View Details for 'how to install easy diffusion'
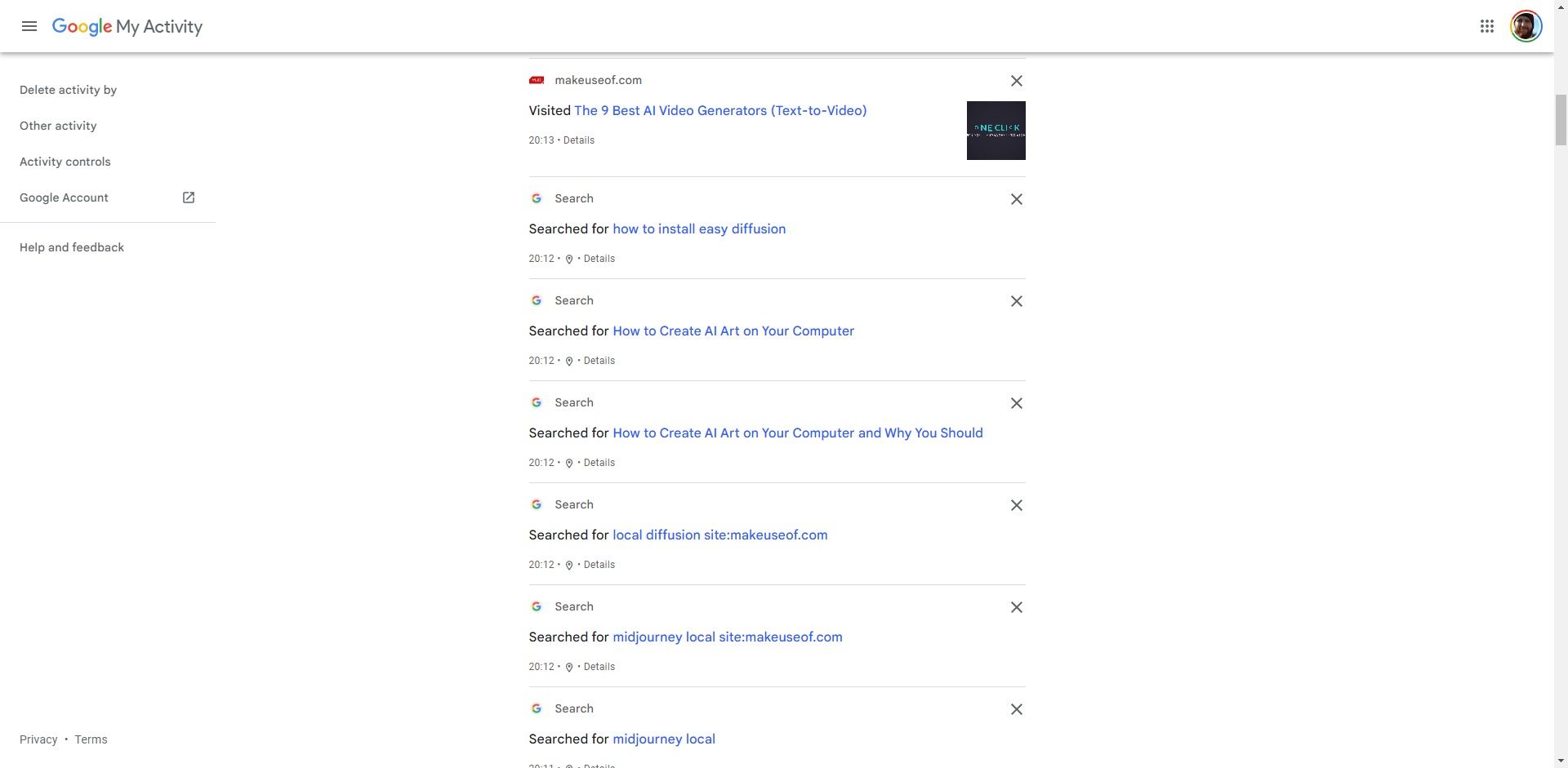The width and height of the screenshot is (1568, 768). 599,259
